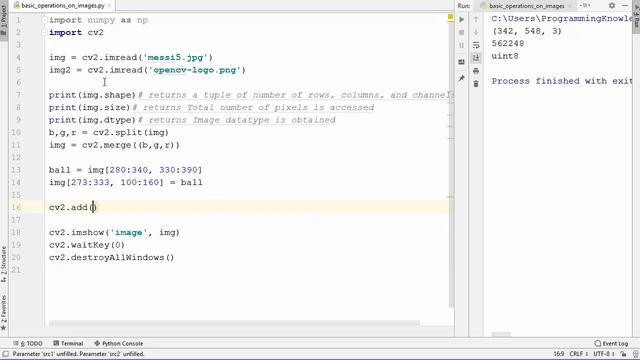Screen dimensions: 640x360
Task: Click the uint8 console output
Action: [505, 56]
